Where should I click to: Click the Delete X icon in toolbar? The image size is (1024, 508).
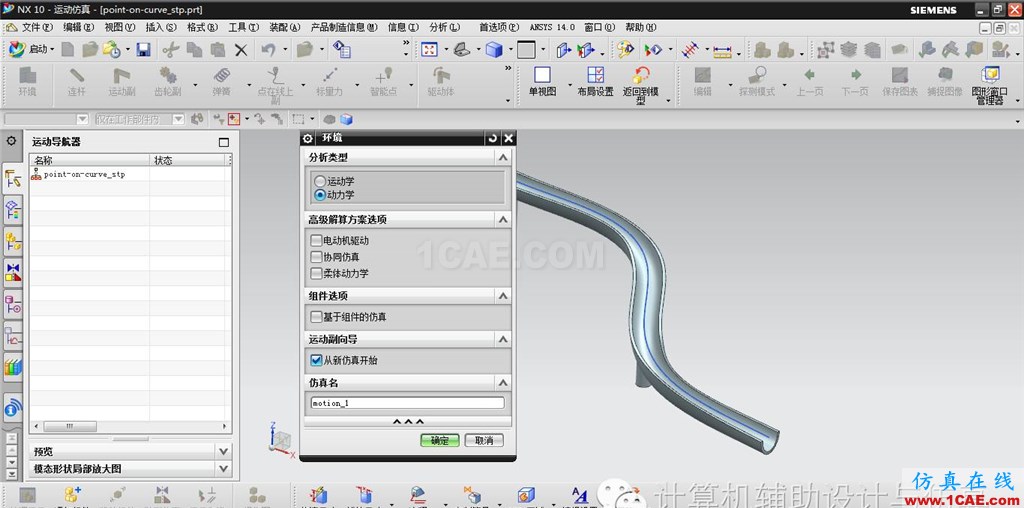[241, 50]
